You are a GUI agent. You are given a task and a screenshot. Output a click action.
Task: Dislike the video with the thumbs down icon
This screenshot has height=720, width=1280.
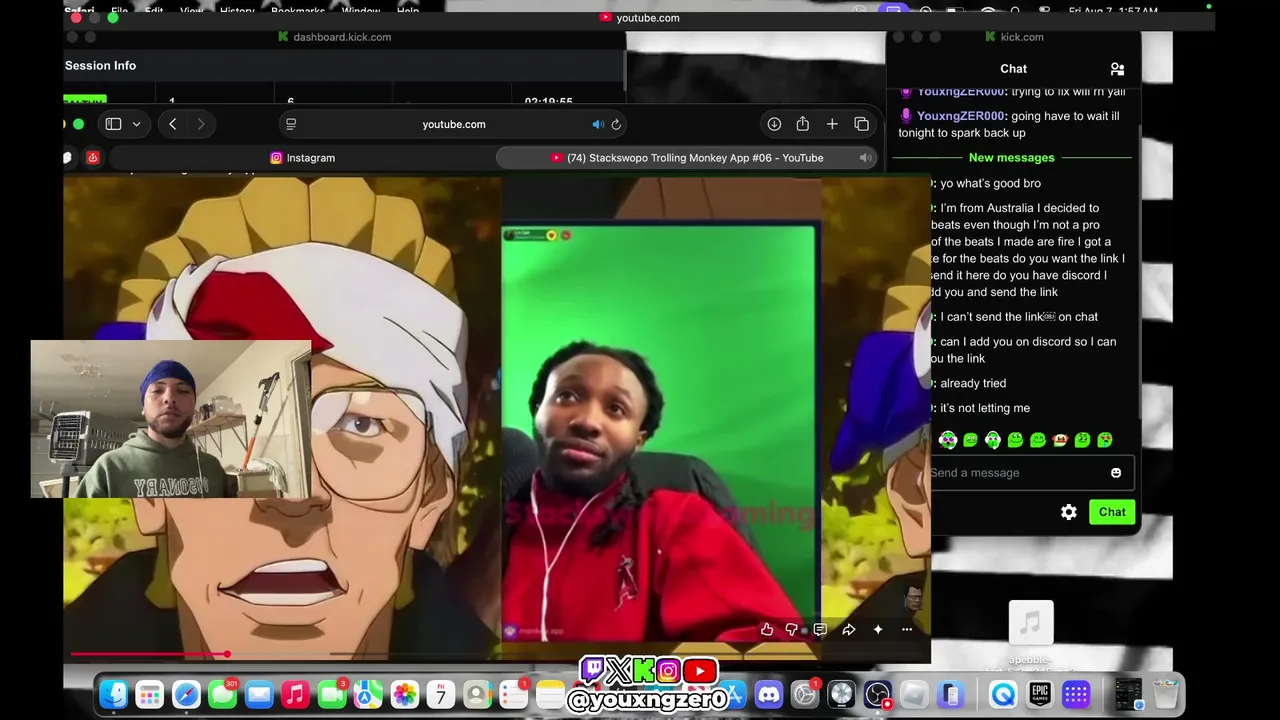coord(792,629)
